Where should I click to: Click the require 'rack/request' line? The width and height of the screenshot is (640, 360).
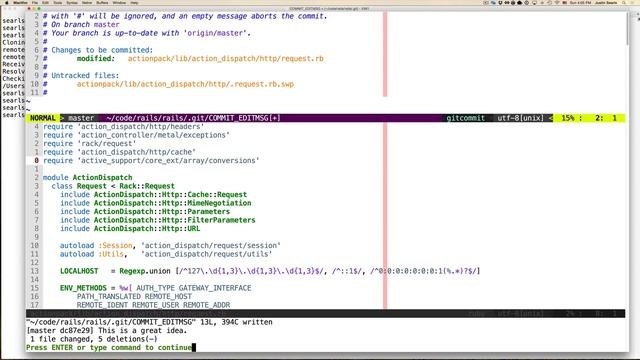point(90,144)
